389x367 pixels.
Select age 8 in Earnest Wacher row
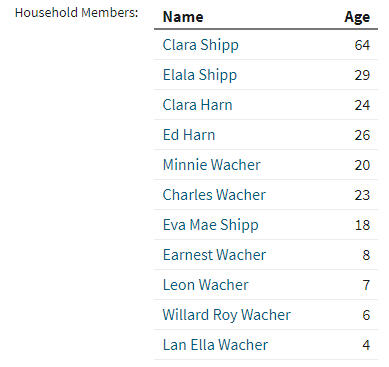[x=366, y=255]
